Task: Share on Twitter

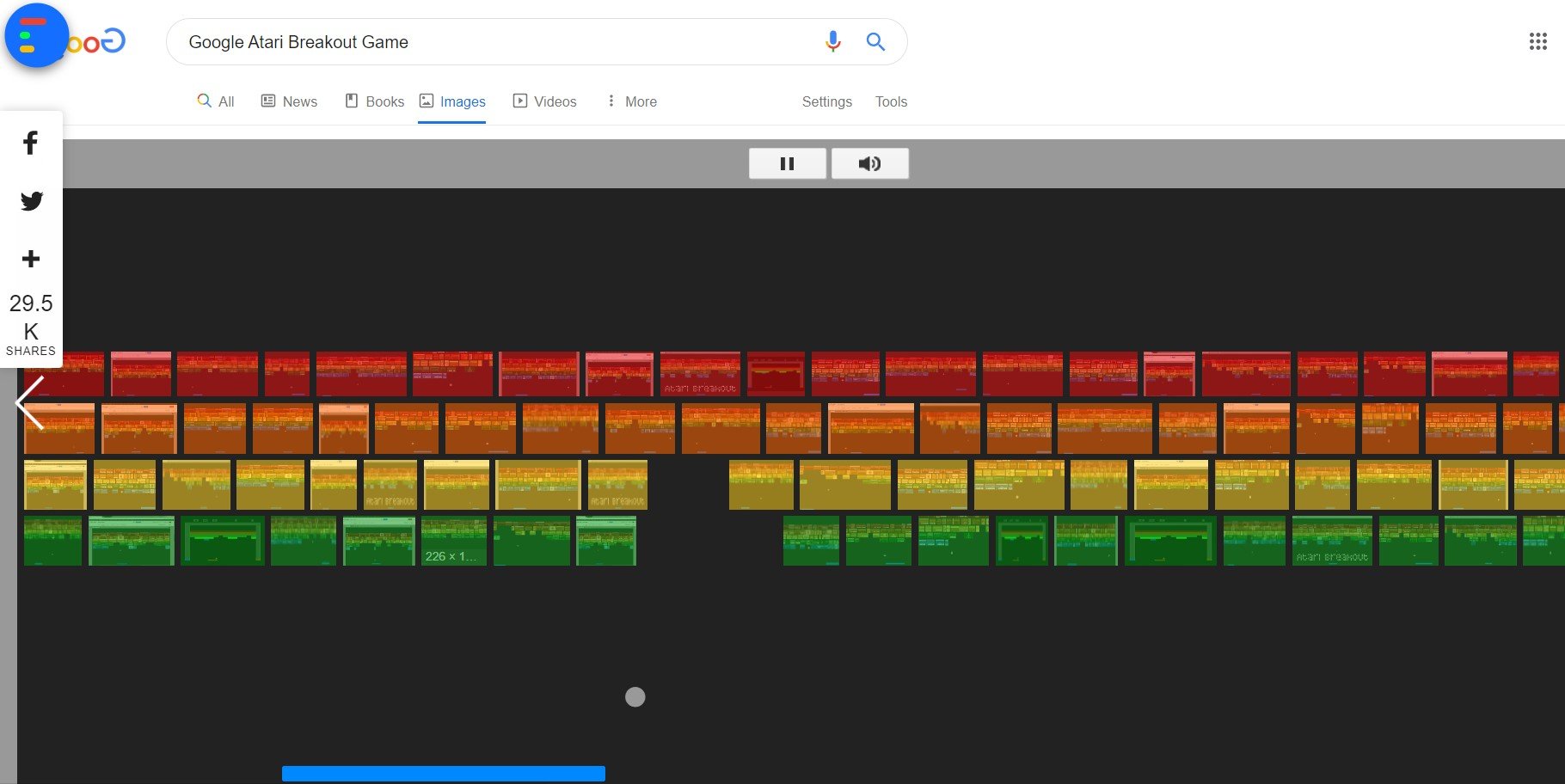Action: 31,201
